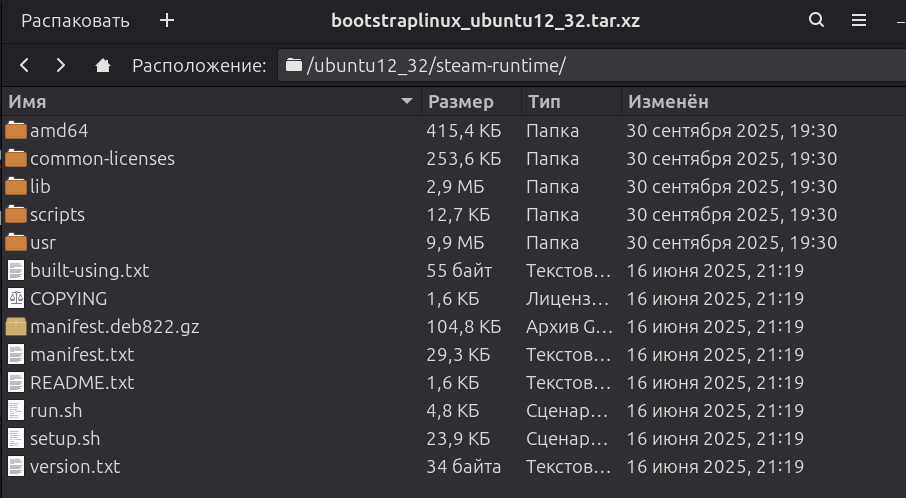This screenshot has height=498, width=906.
Task: Select the amd64 folder icon
Action: click(16, 131)
